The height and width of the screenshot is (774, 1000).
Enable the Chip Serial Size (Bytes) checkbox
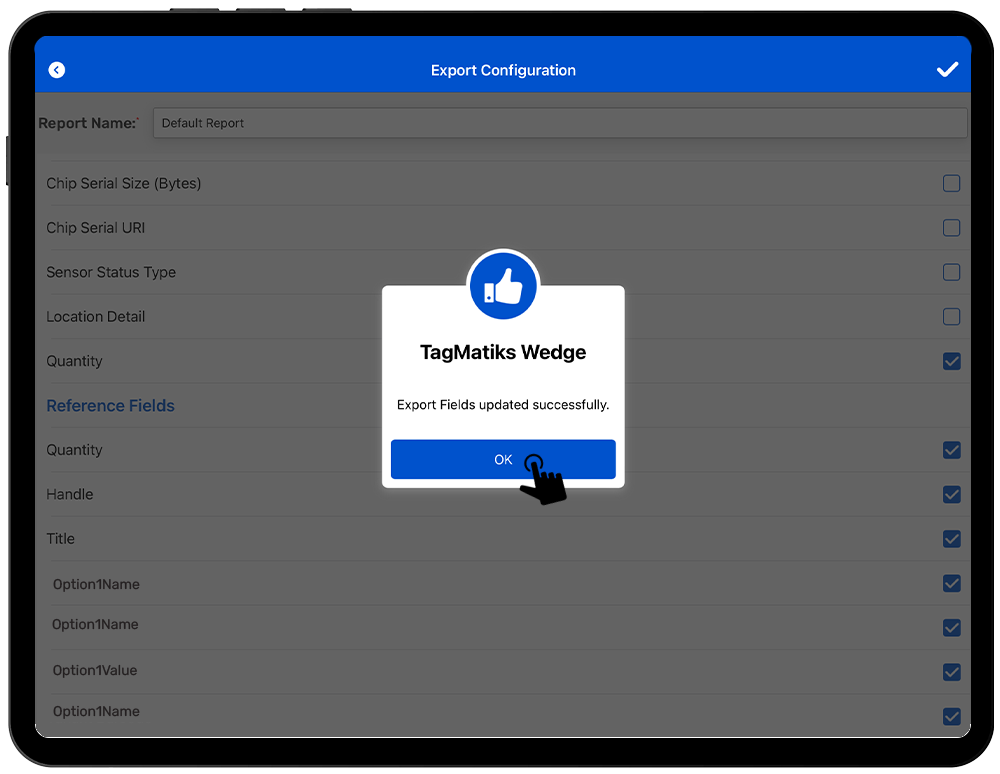951,183
